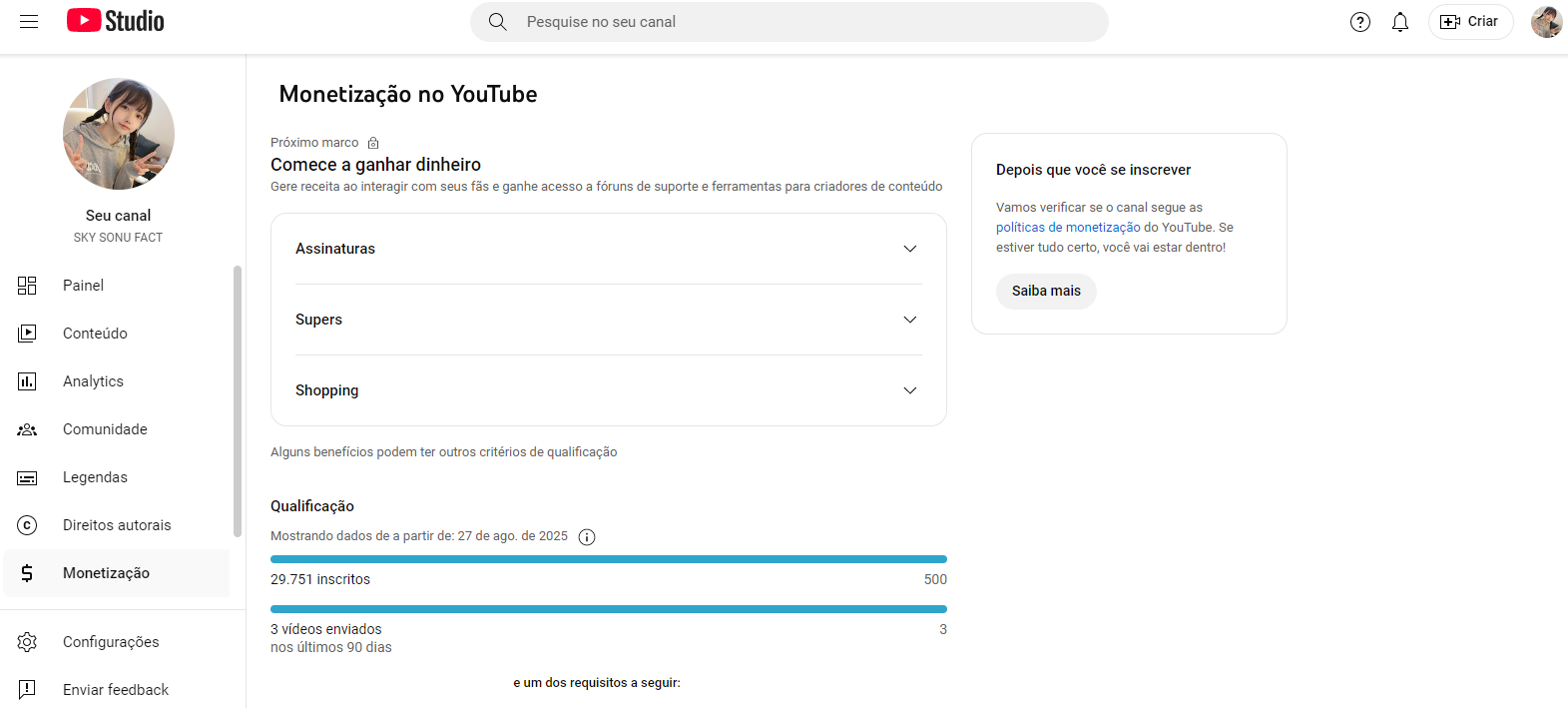This screenshot has width=1568, height=708.
Task: Click the Comunidade people icon
Action: point(27,429)
